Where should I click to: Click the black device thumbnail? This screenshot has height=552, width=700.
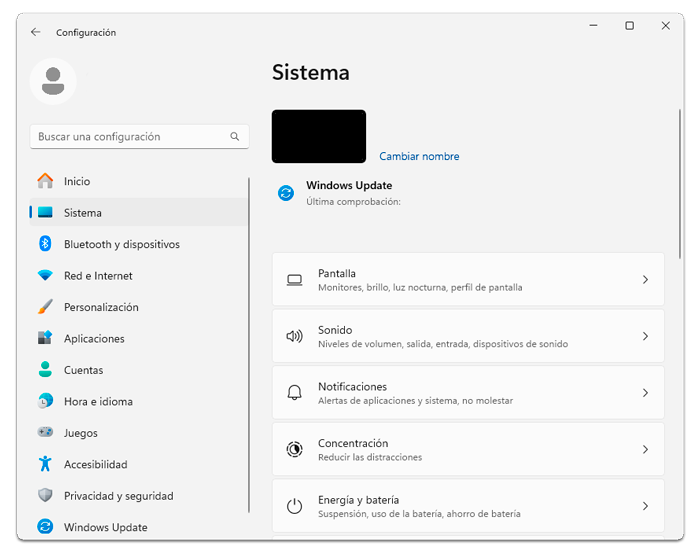tap(319, 136)
